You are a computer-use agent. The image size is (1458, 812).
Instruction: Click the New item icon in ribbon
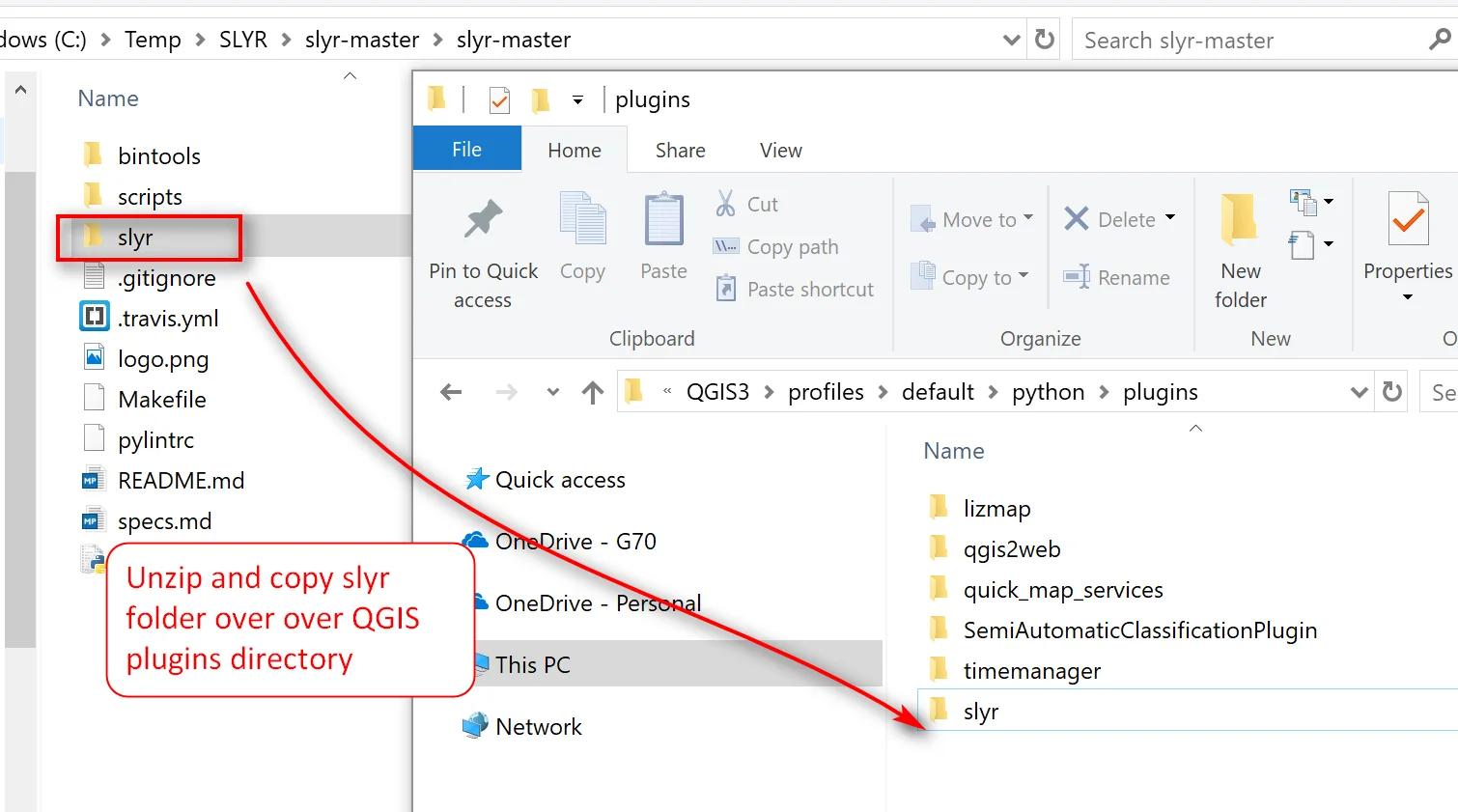tap(1304, 203)
